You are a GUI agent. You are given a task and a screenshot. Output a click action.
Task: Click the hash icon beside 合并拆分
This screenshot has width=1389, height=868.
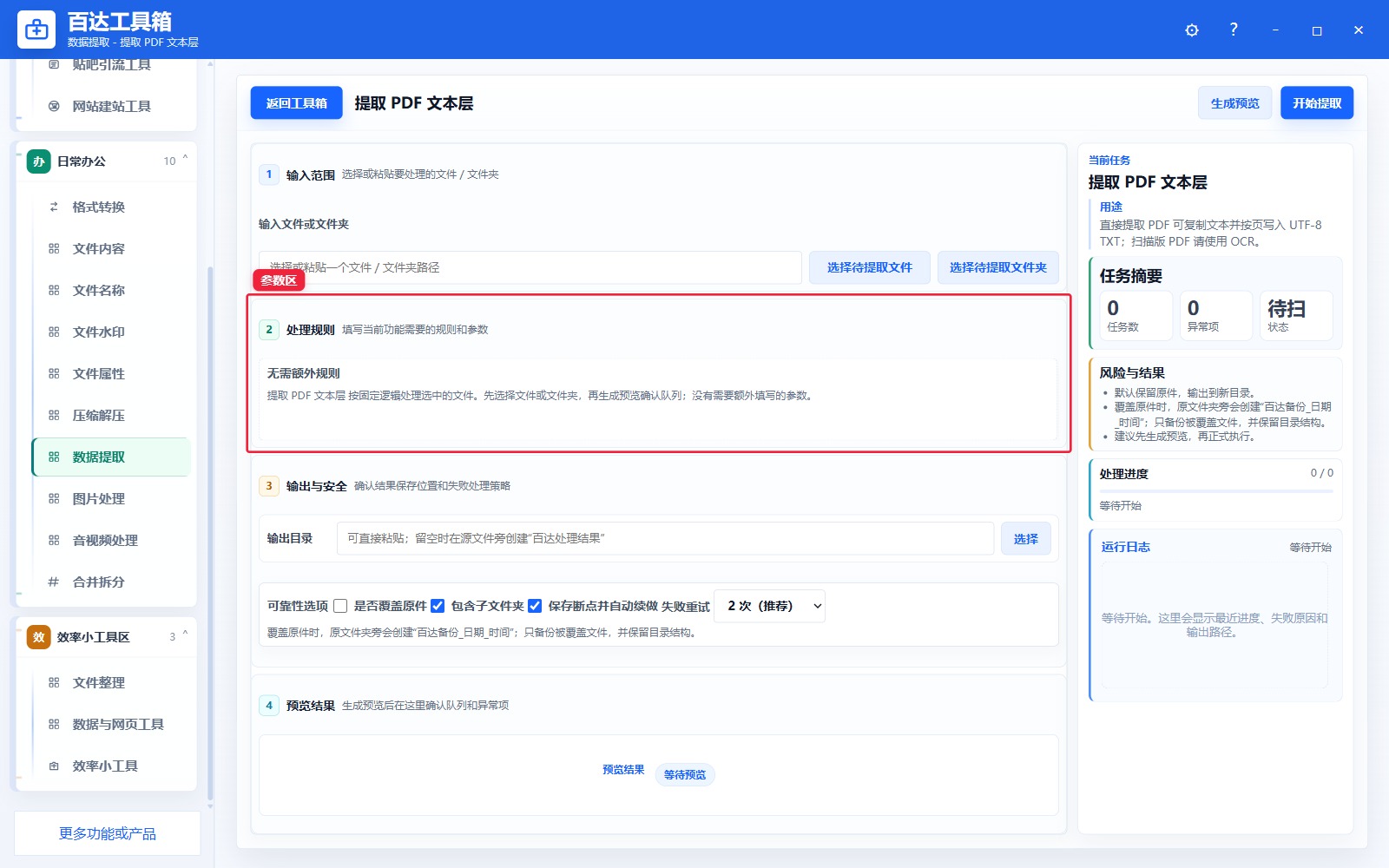point(54,582)
